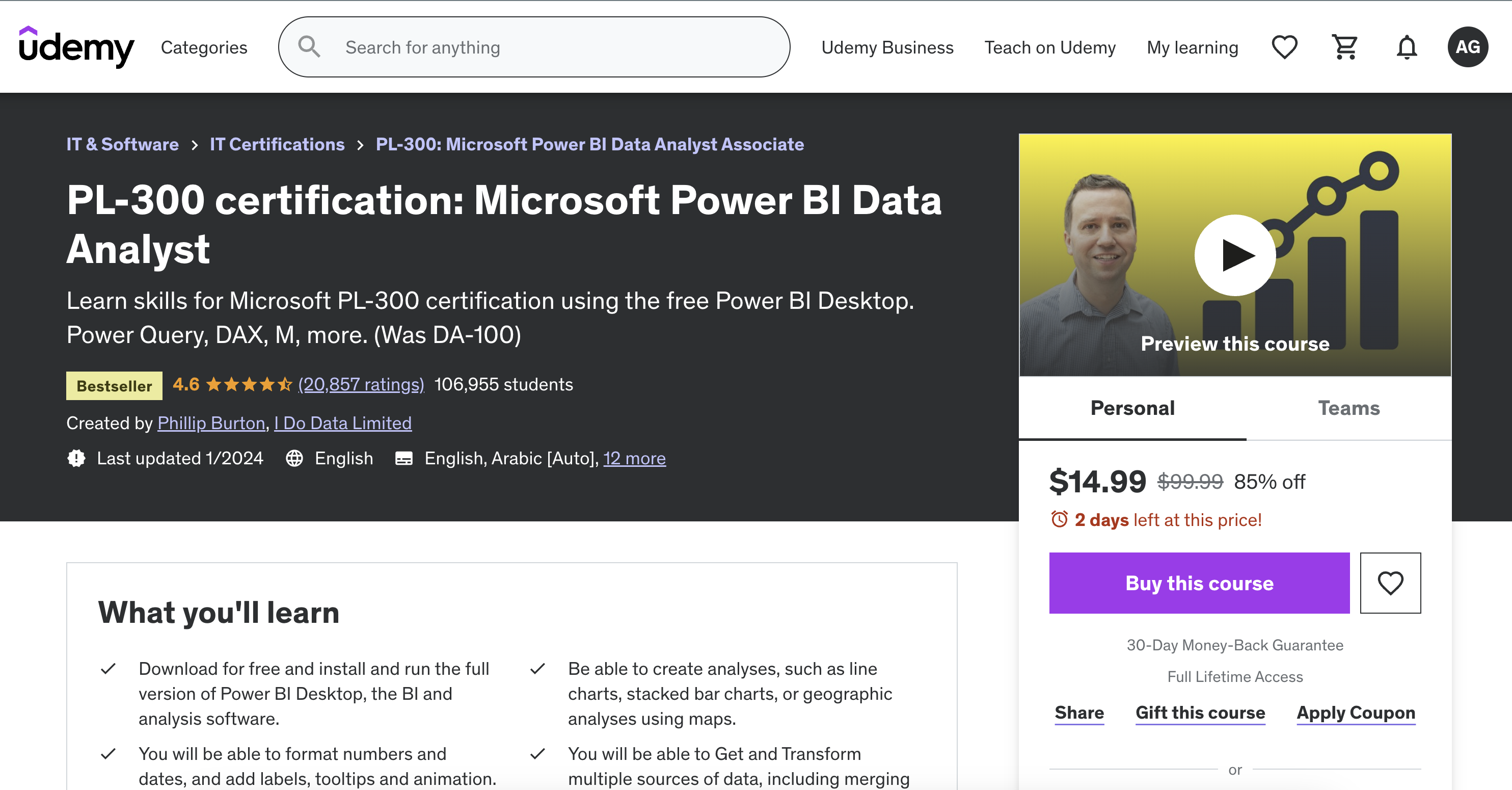This screenshot has height=790, width=1512.
Task: Click the Preview this course label
Action: click(1234, 344)
